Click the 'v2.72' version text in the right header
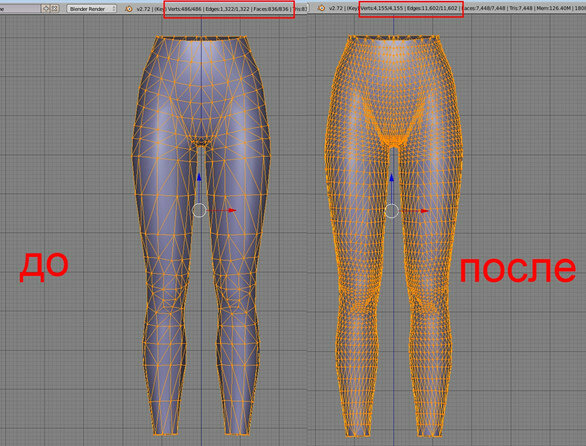 pyautogui.click(x=335, y=8)
